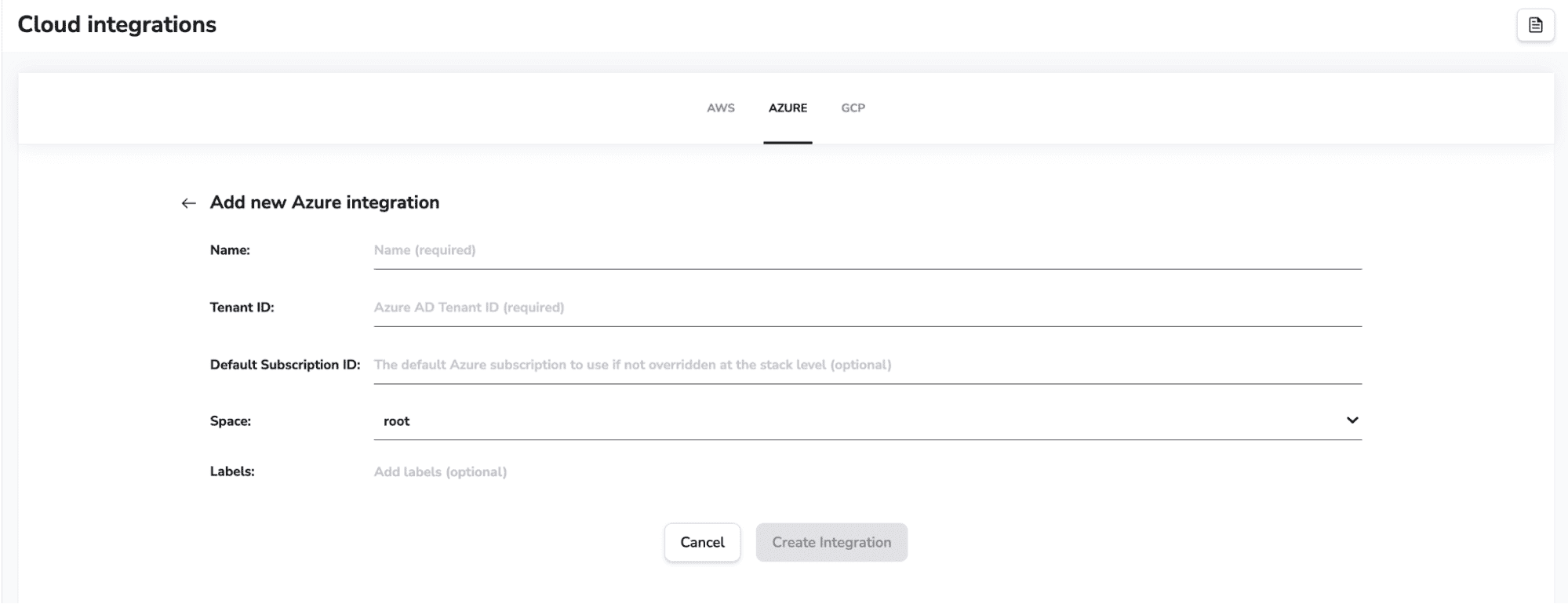This screenshot has height=604, width=1568.
Task: Click the Azure AD Tenant ID field
Action: coord(868,307)
